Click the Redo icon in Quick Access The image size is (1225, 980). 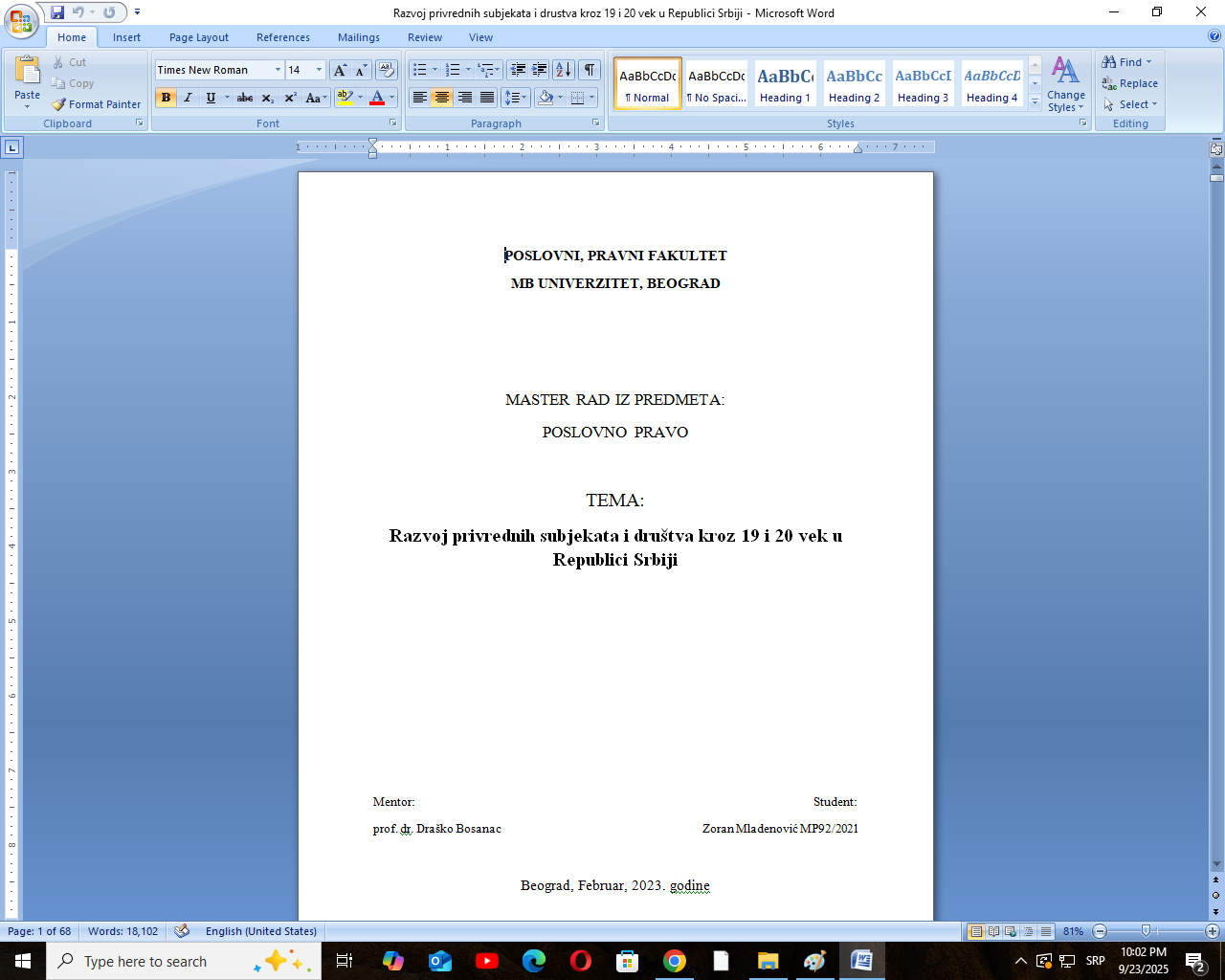109,12
